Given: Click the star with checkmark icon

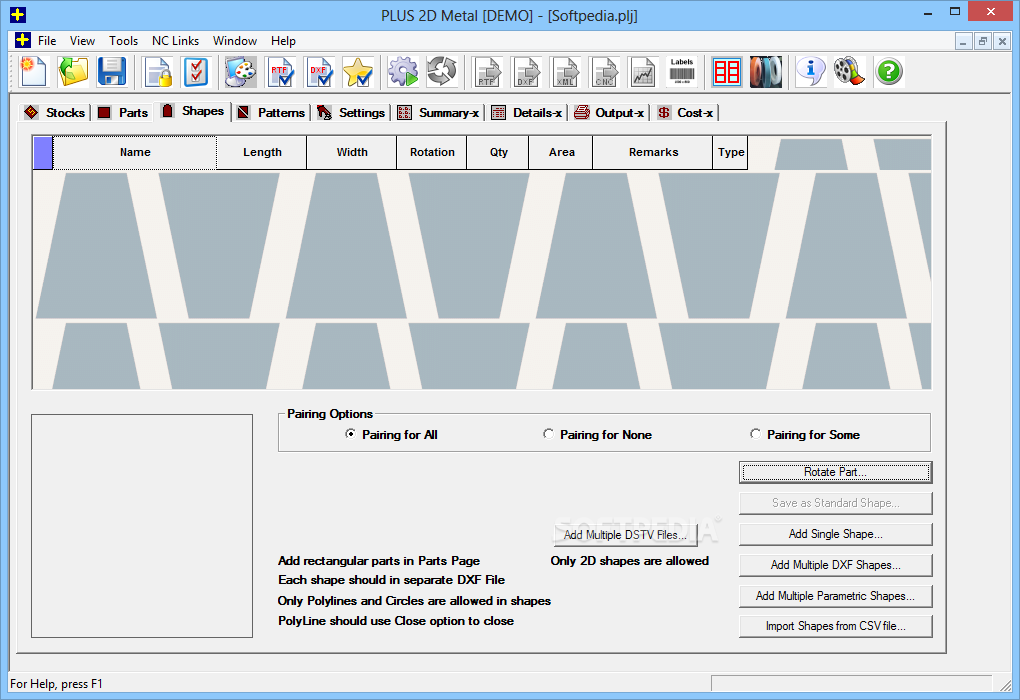Looking at the screenshot, I should pyautogui.click(x=358, y=72).
